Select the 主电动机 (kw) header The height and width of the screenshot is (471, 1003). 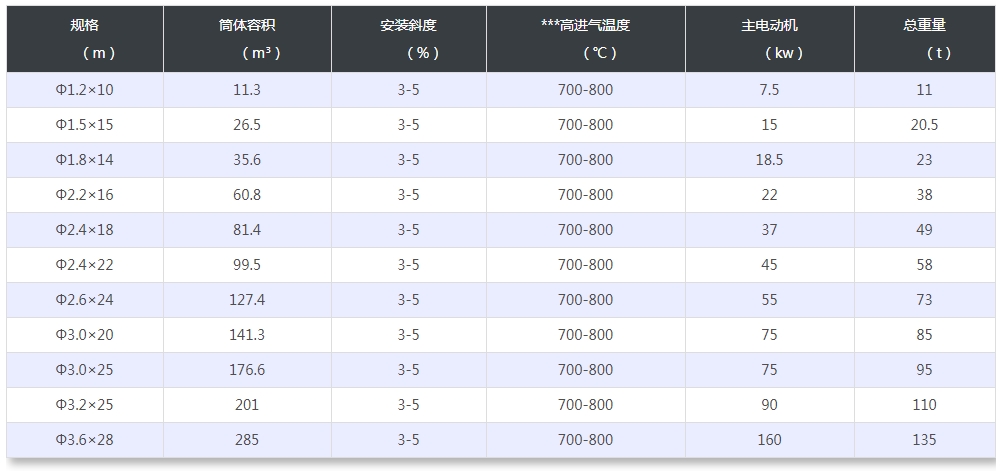point(770,39)
